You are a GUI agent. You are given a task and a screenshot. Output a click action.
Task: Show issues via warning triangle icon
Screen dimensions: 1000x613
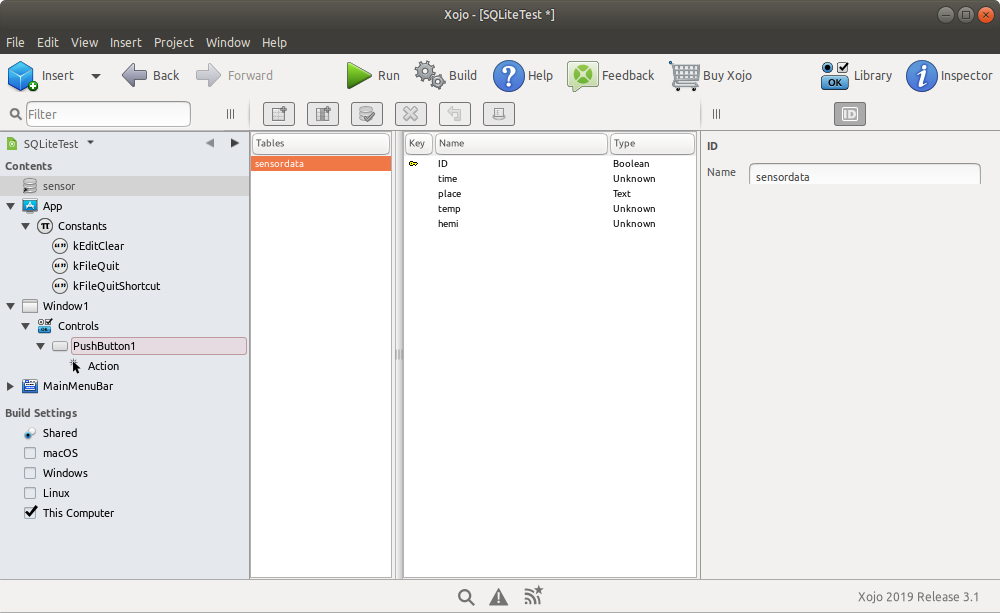pos(499,597)
